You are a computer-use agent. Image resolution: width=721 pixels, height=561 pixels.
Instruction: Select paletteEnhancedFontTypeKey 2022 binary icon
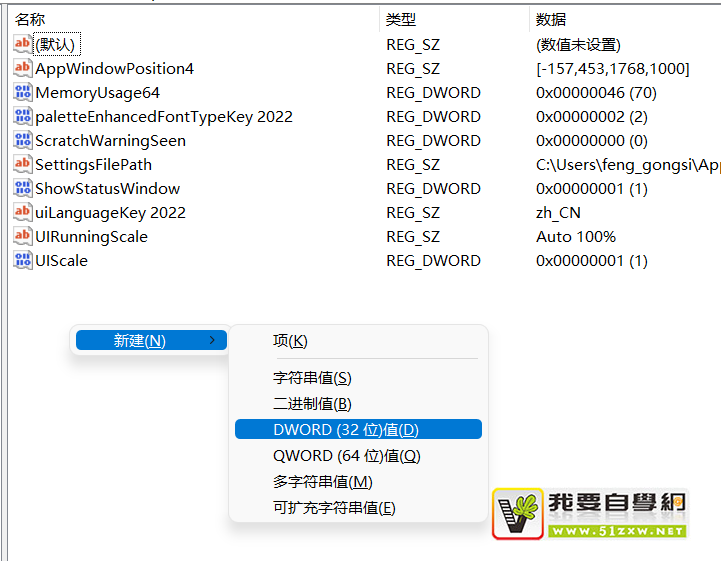point(23,116)
